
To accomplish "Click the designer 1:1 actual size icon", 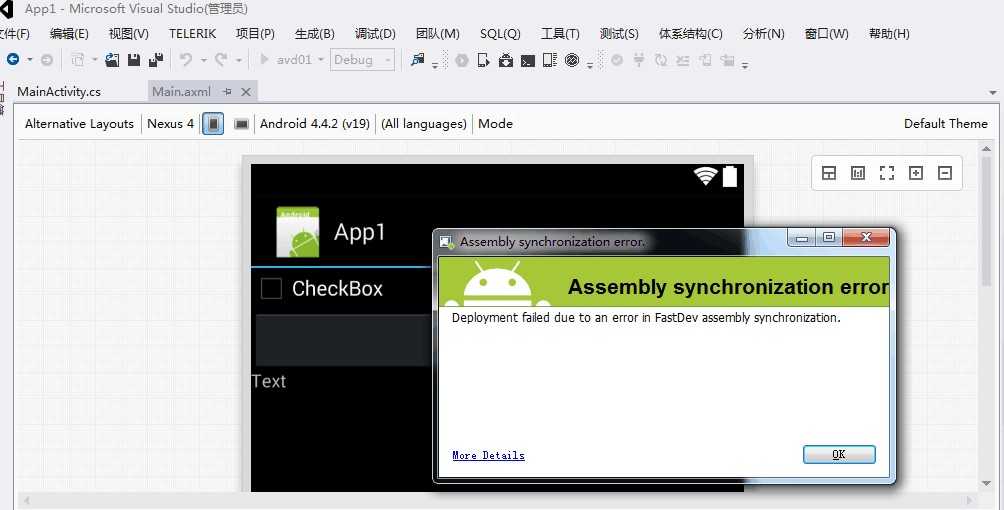I will (858, 173).
